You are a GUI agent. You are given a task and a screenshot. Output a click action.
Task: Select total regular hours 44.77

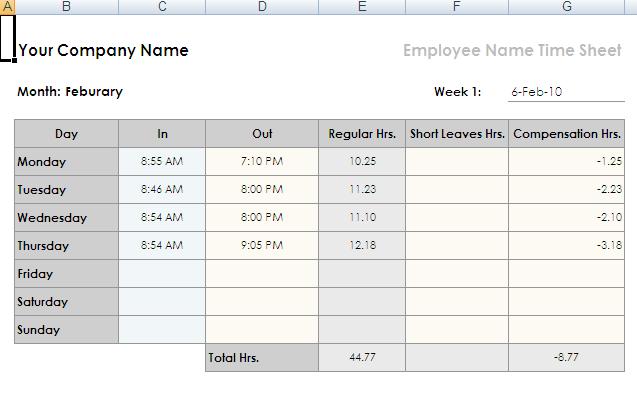tap(362, 358)
